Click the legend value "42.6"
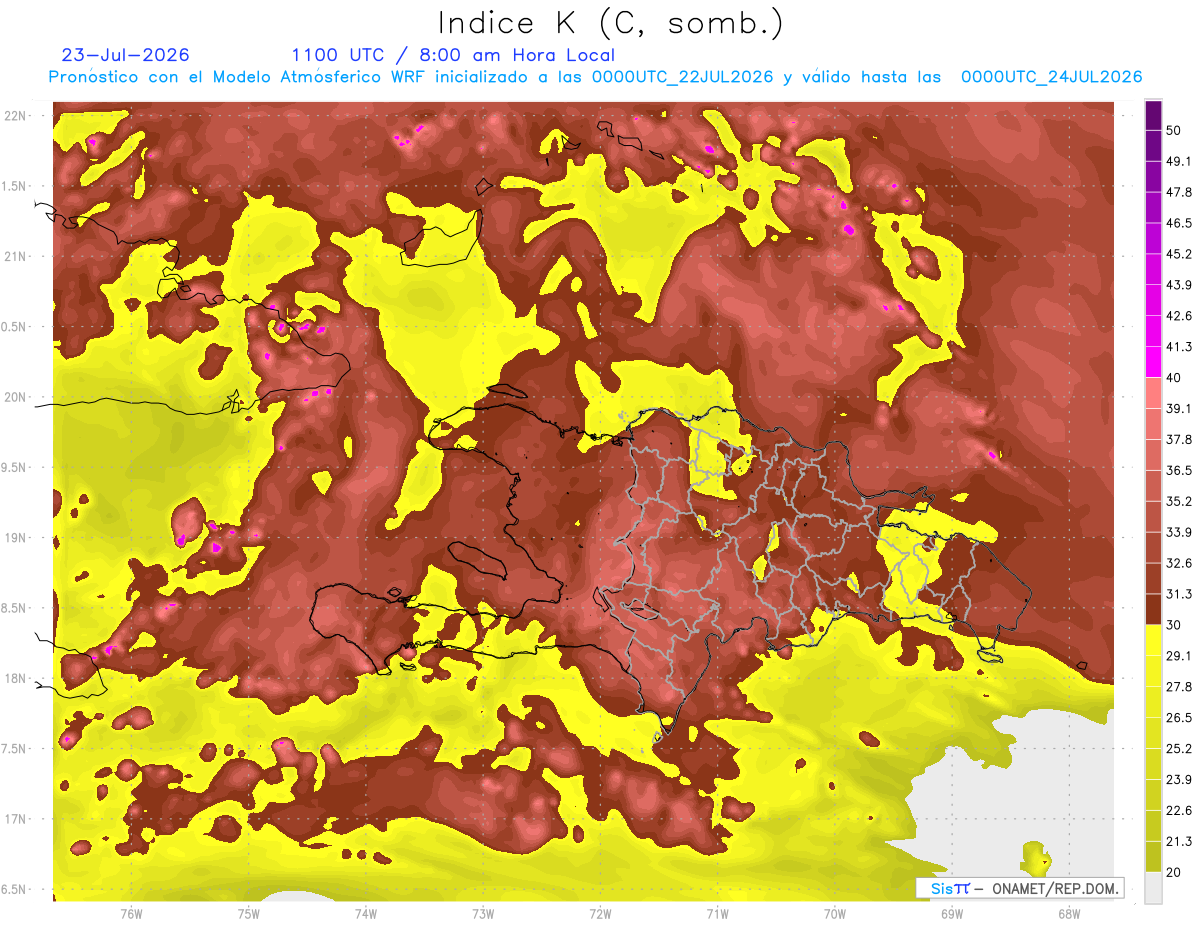This screenshot has height=927, width=1200. pyautogui.click(x=1178, y=316)
